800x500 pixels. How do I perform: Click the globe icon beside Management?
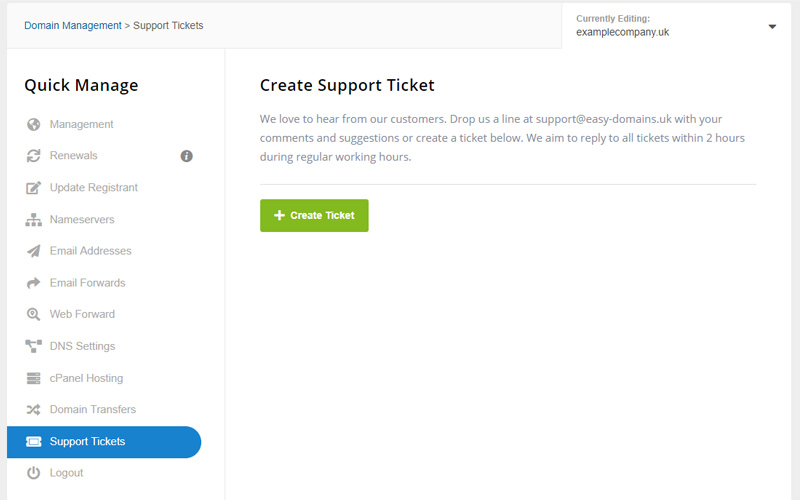tap(33, 125)
